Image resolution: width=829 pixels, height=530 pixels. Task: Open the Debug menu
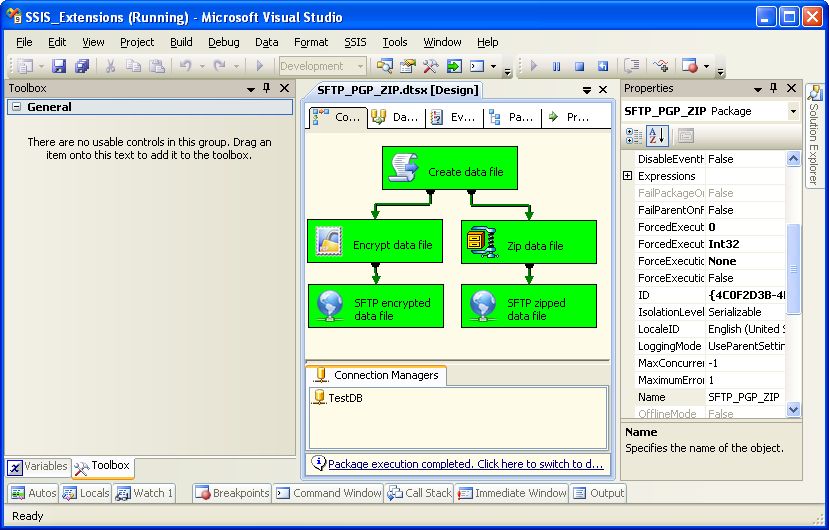pos(224,42)
